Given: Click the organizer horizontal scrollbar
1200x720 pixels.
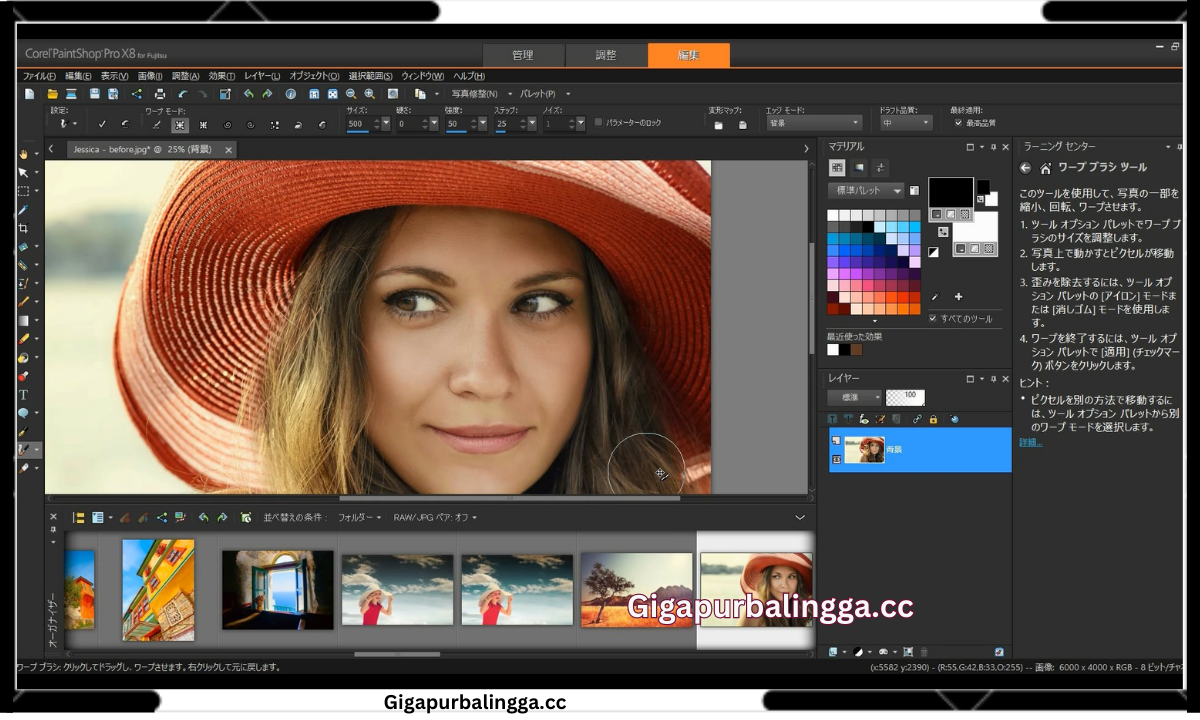Looking at the screenshot, I should tap(397, 654).
